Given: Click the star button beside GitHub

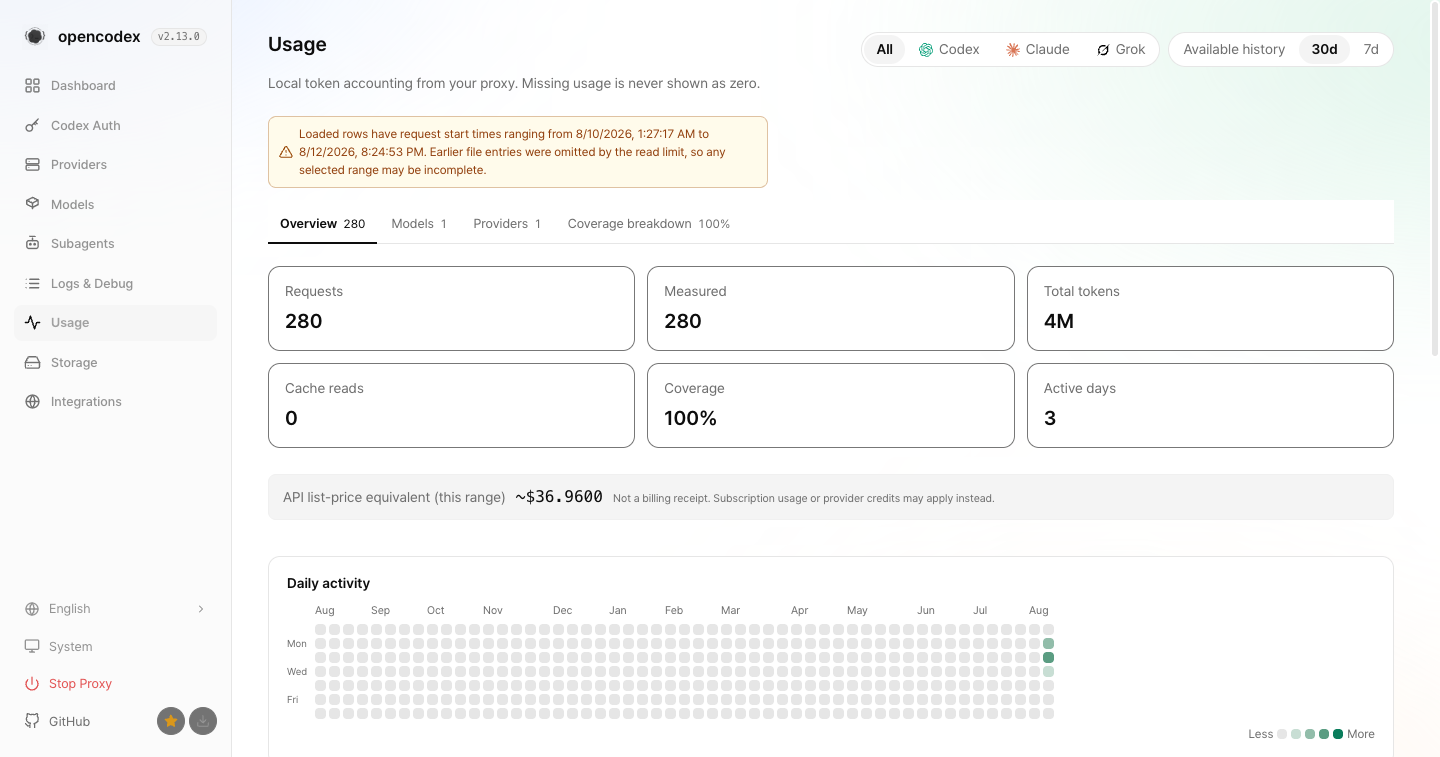Looking at the screenshot, I should [x=171, y=721].
